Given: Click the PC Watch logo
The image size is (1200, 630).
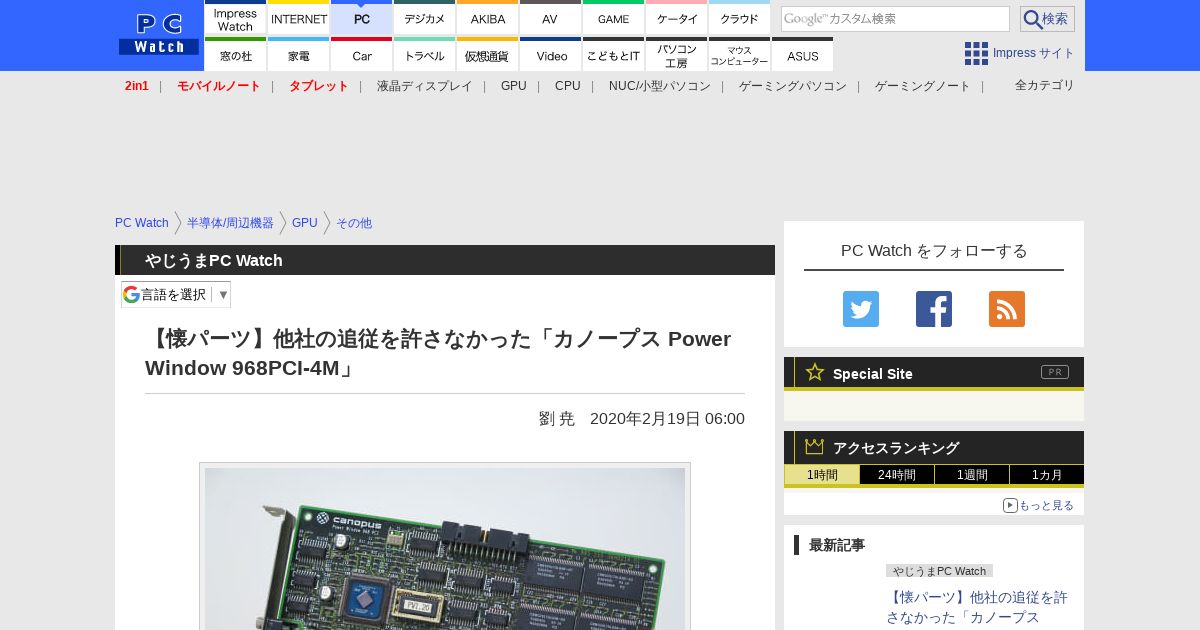Looking at the screenshot, I should pyautogui.click(x=159, y=35).
